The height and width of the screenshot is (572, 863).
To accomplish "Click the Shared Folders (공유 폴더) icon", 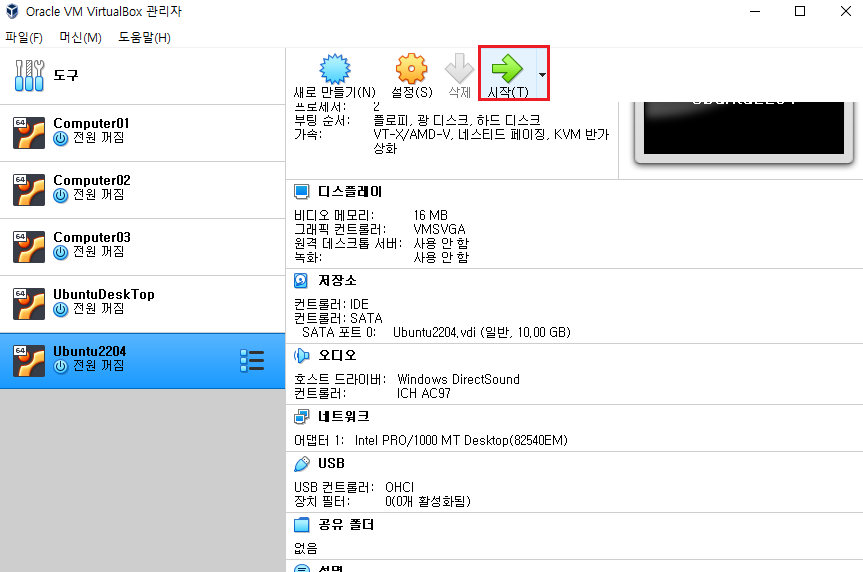I will click(301, 525).
